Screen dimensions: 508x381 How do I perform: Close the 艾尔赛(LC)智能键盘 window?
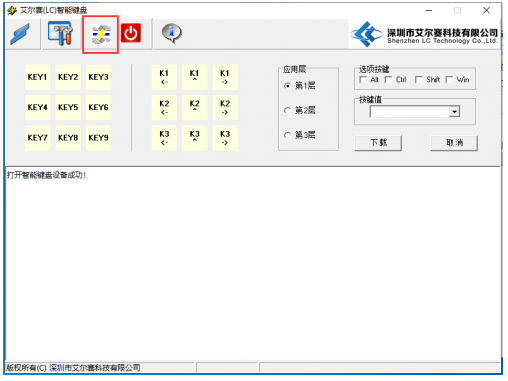point(486,11)
